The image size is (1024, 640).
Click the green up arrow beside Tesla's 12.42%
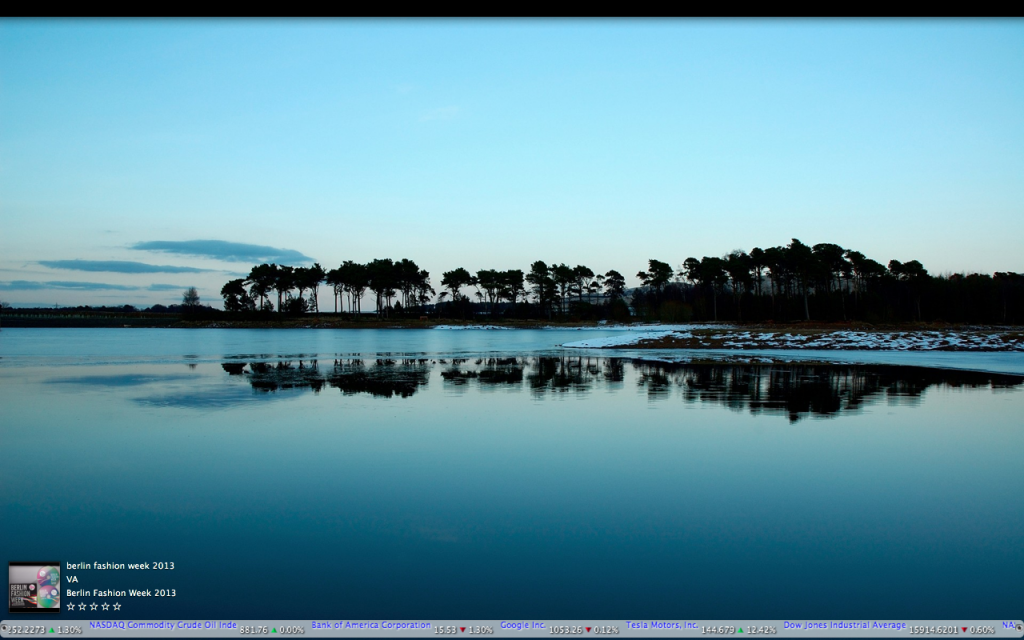click(x=741, y=630)
